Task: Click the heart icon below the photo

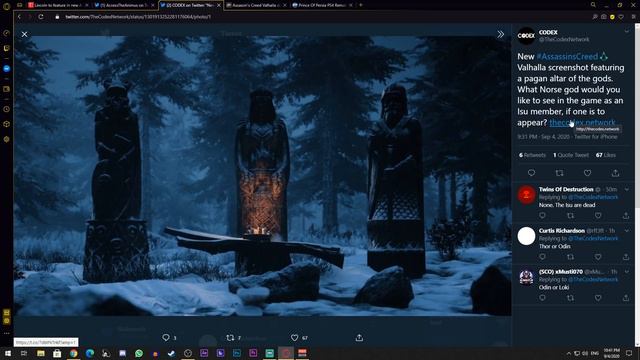Action: click(x=295, y=338)
